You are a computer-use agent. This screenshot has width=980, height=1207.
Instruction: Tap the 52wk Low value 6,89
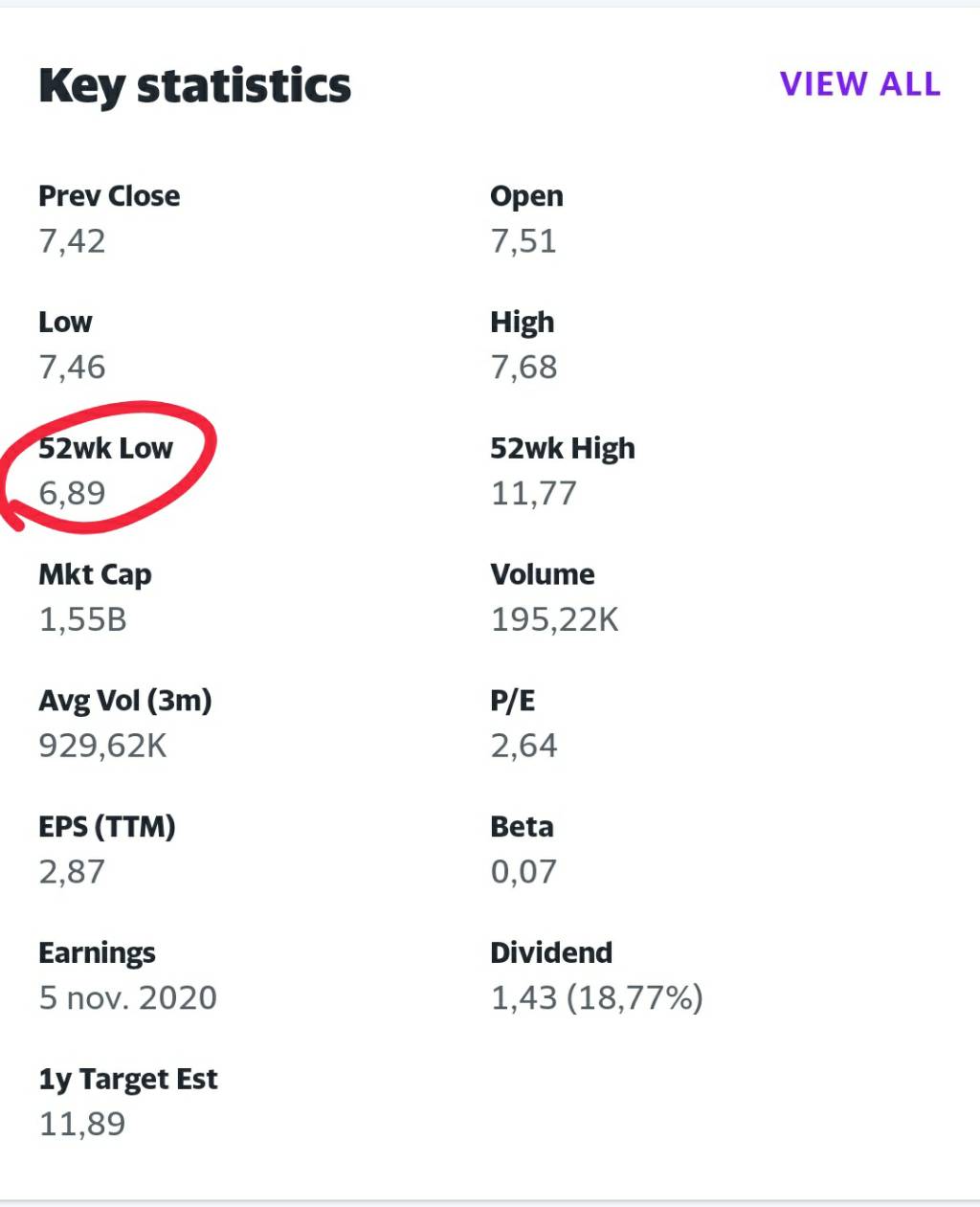(x=72, y=494)
